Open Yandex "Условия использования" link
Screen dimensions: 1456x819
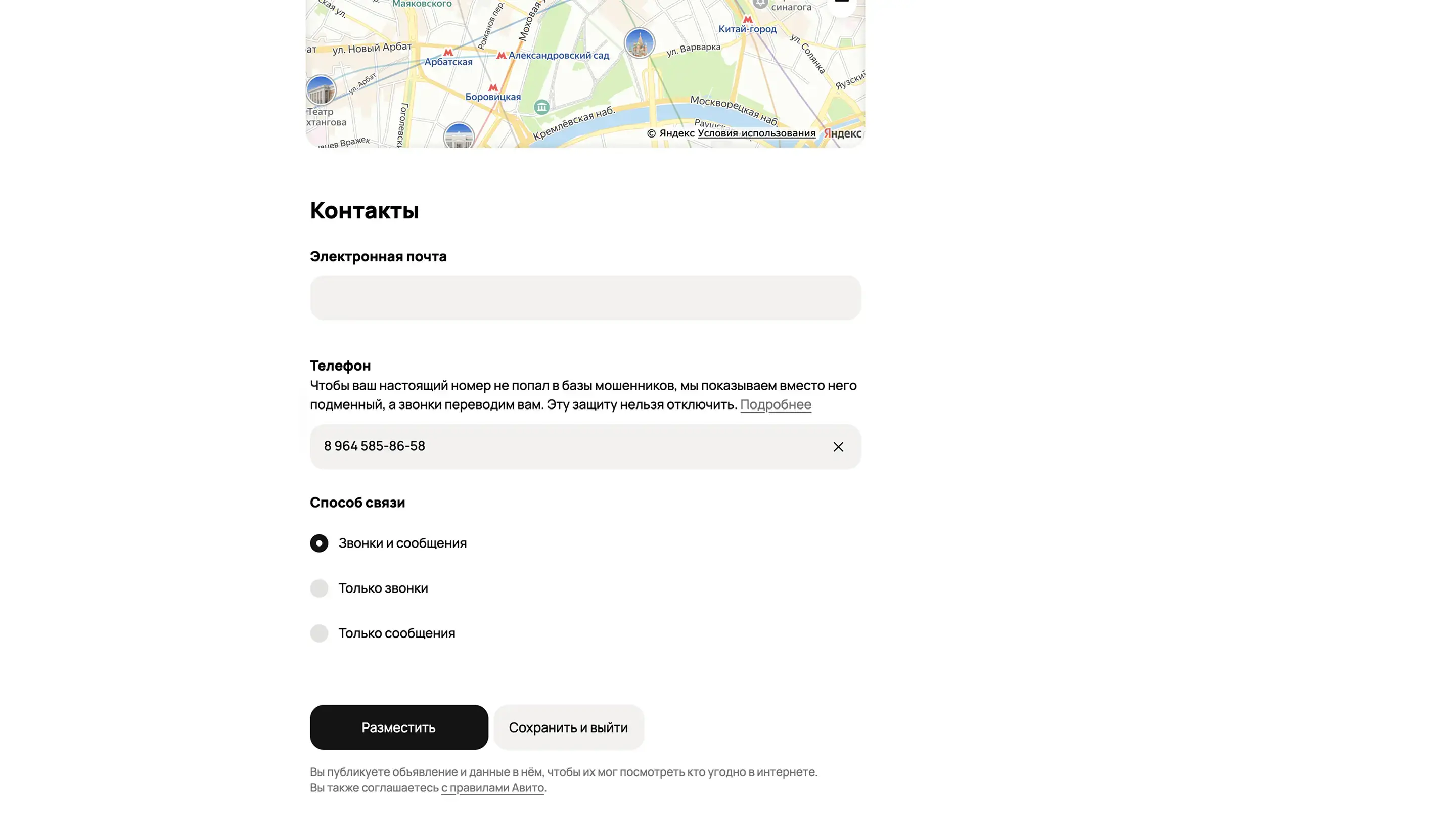tap(756, 133)
